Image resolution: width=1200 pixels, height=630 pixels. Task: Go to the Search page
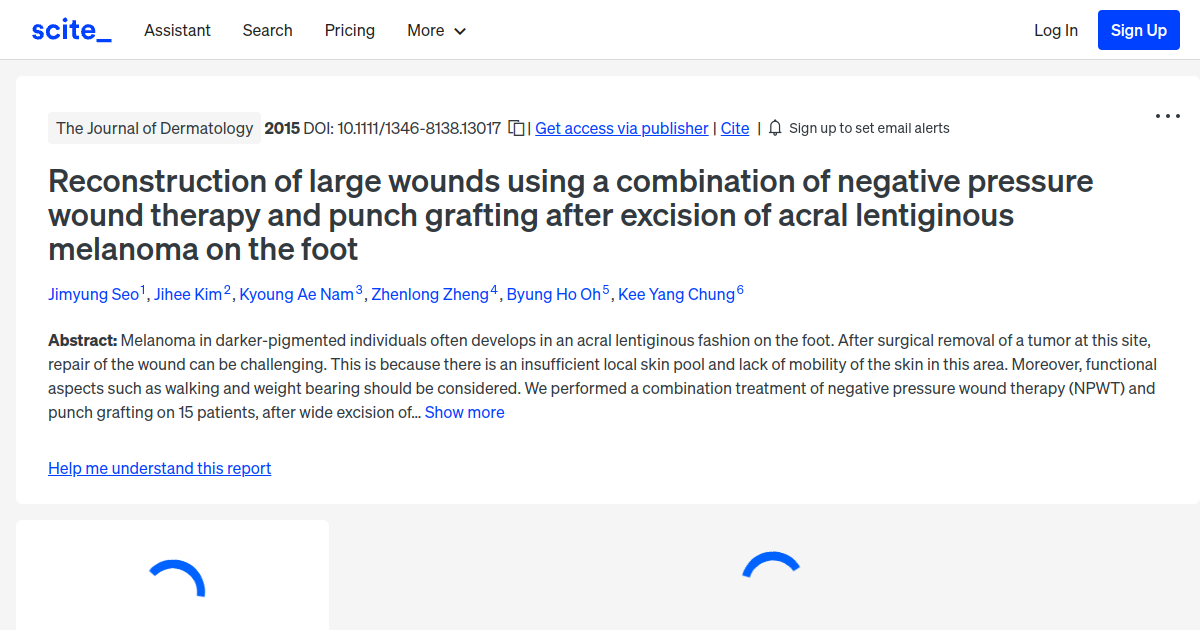click(267, 31)
